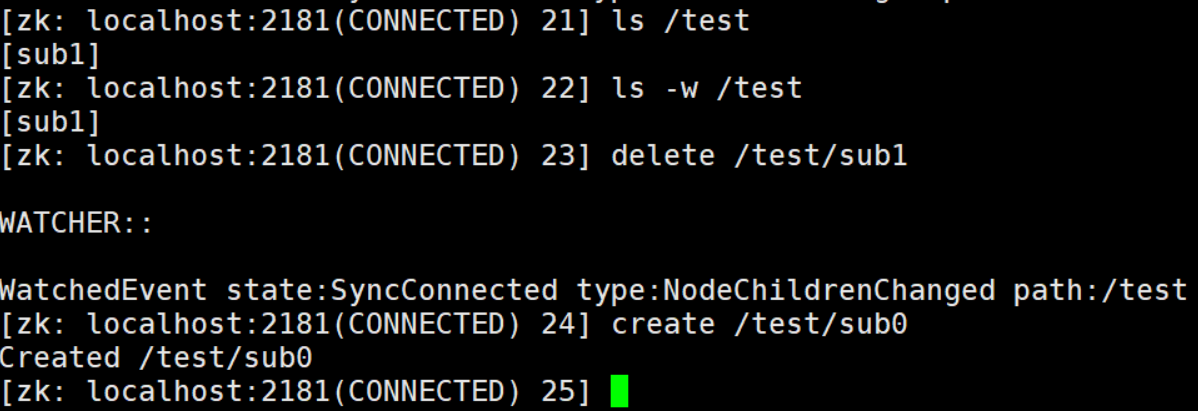The image size is (1198, 411).
Task: Click the prompt numbered 24
Action: [296, 325]
